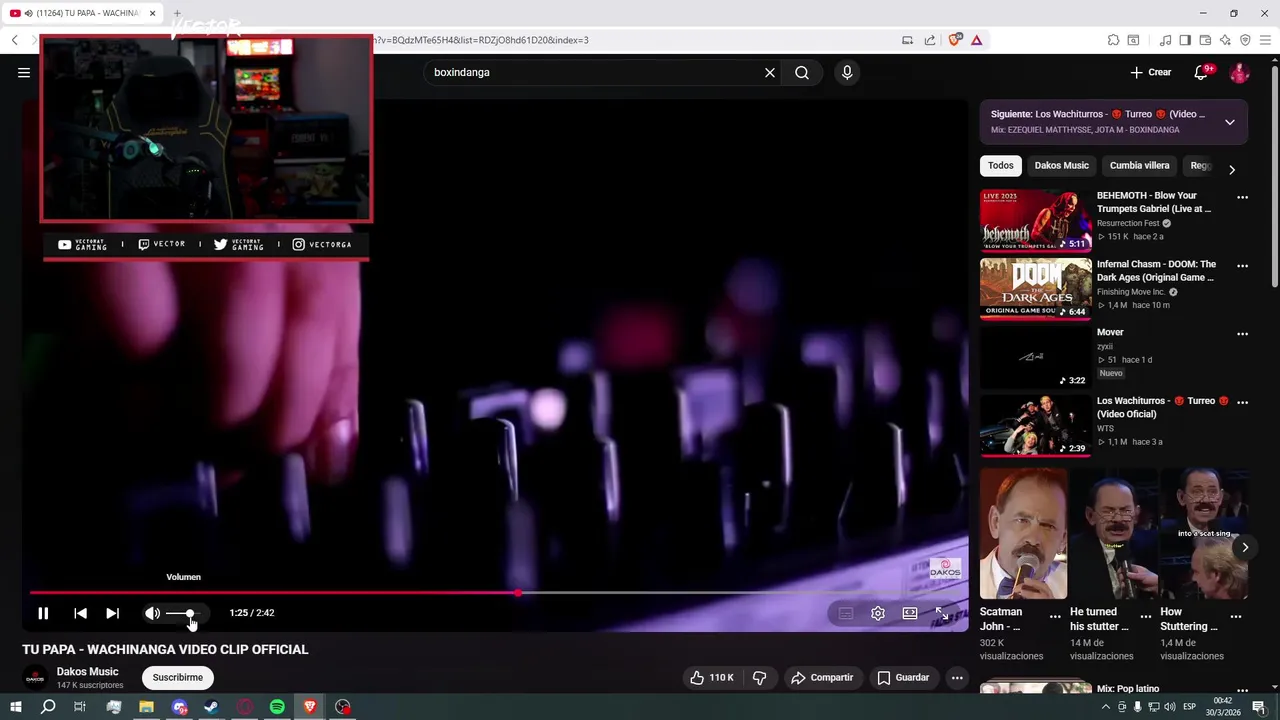The image size is (1280, 720).
Task: Go back in browser history
Action: [x=15, y=40]
